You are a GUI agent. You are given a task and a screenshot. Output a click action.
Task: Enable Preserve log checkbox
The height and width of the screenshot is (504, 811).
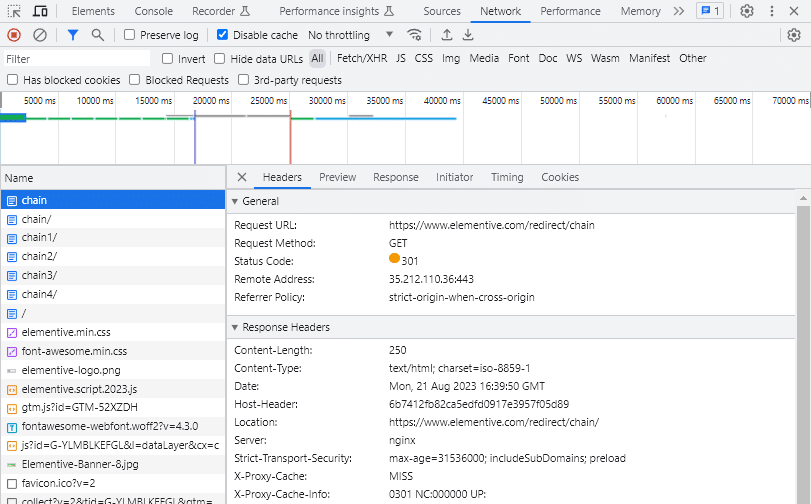129,35
